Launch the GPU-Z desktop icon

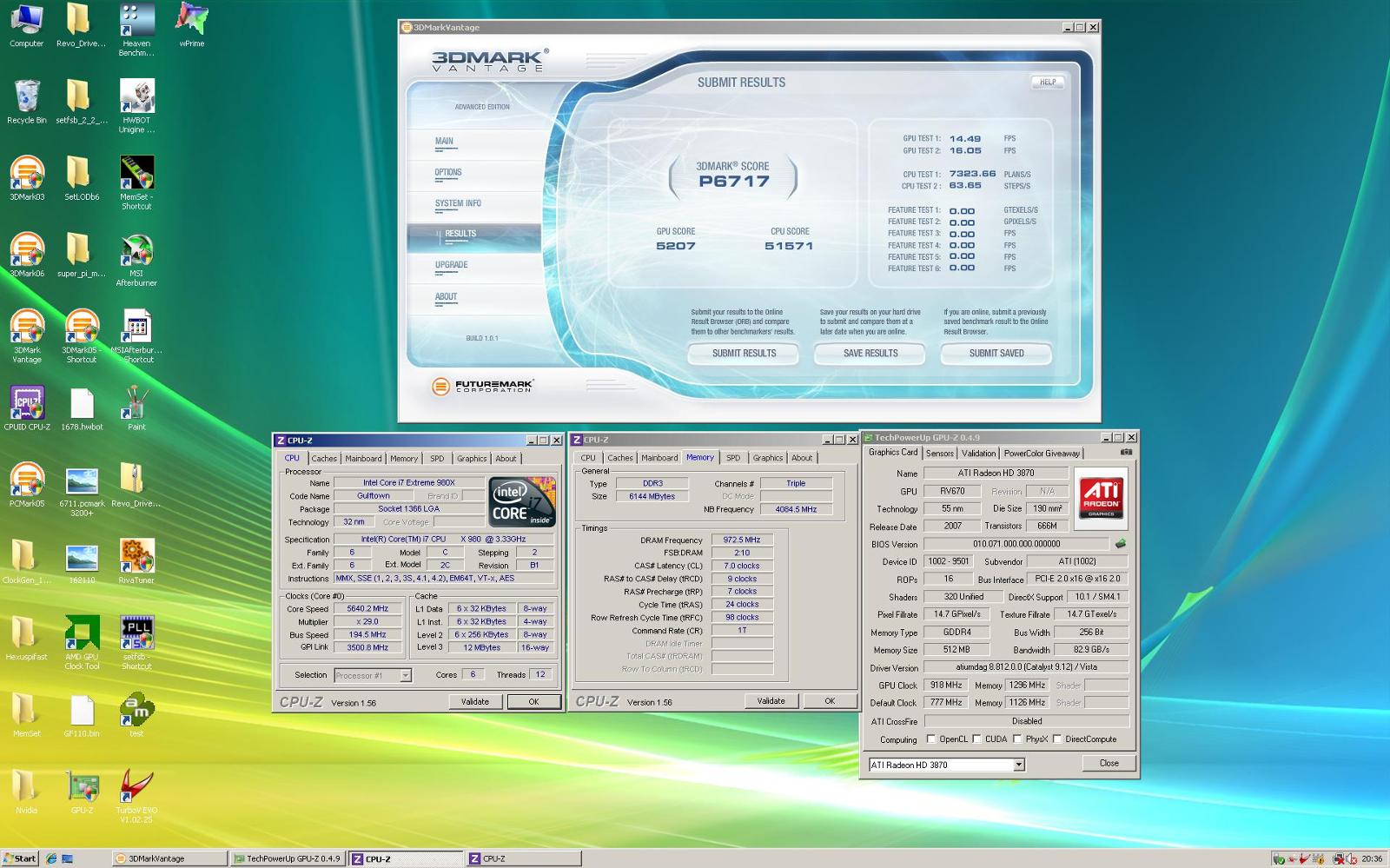point(82,792)
